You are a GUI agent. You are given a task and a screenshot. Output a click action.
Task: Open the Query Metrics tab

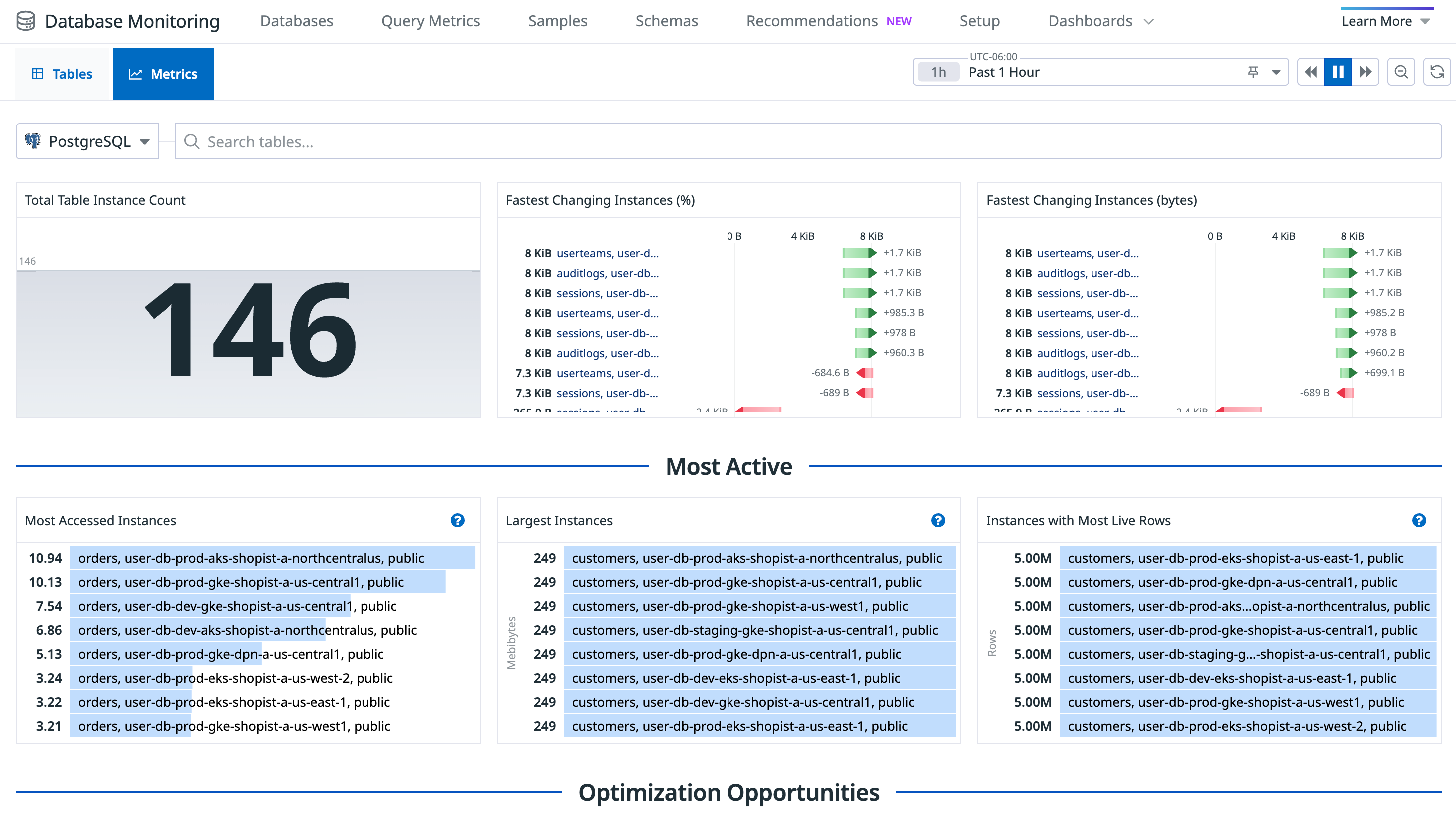coord(430,21)
